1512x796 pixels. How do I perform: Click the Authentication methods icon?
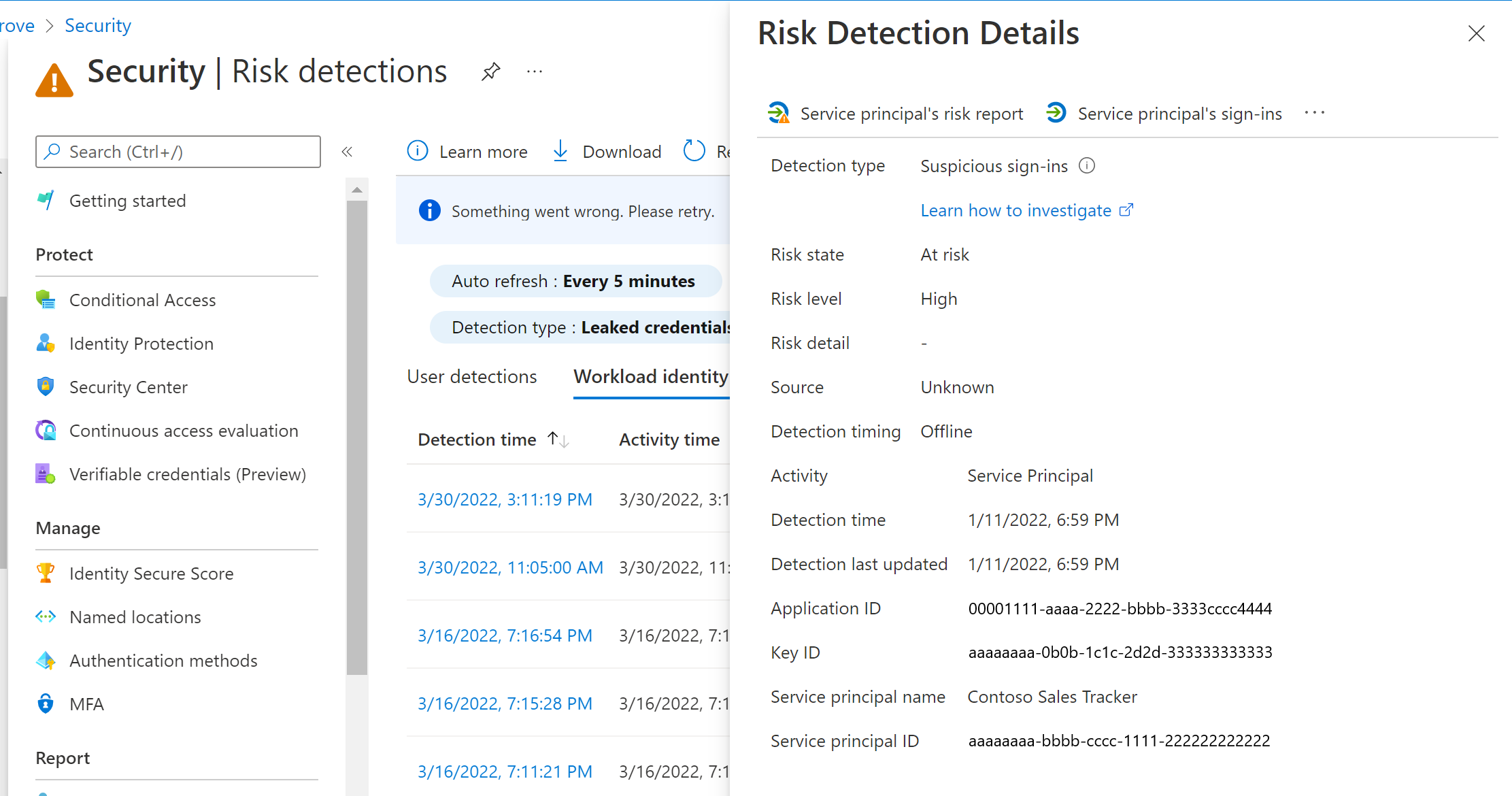click(x=46, y=660)
